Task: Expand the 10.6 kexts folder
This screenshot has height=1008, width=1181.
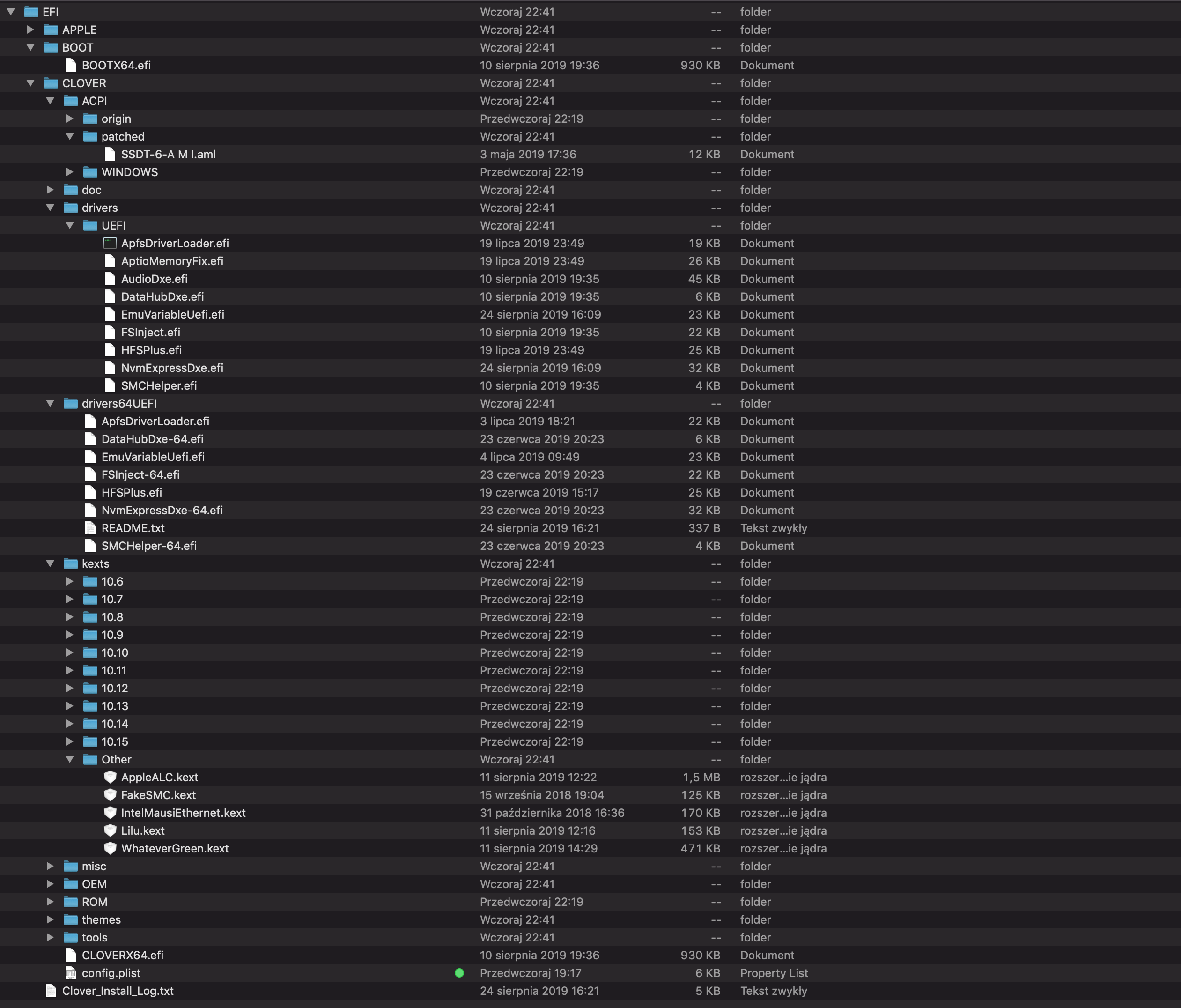Action: pos(69,582)
